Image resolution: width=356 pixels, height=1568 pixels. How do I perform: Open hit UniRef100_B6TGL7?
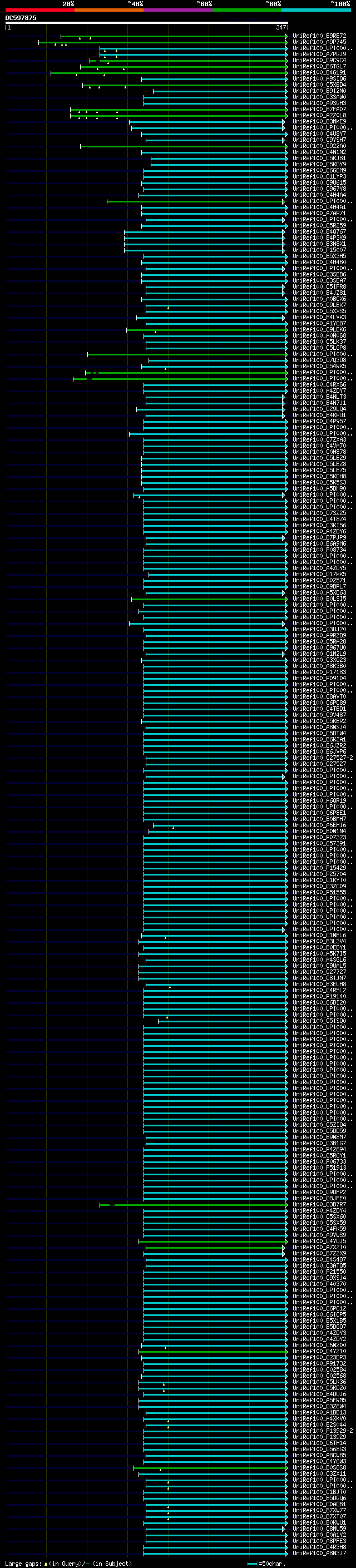[319, 66]
